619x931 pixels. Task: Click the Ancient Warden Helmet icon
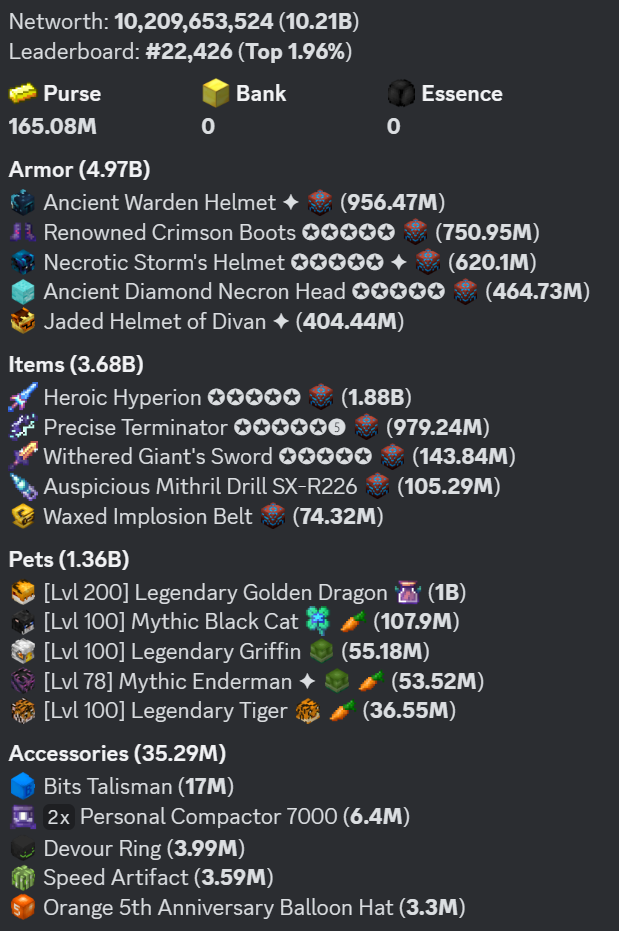(x=22, y=203)
